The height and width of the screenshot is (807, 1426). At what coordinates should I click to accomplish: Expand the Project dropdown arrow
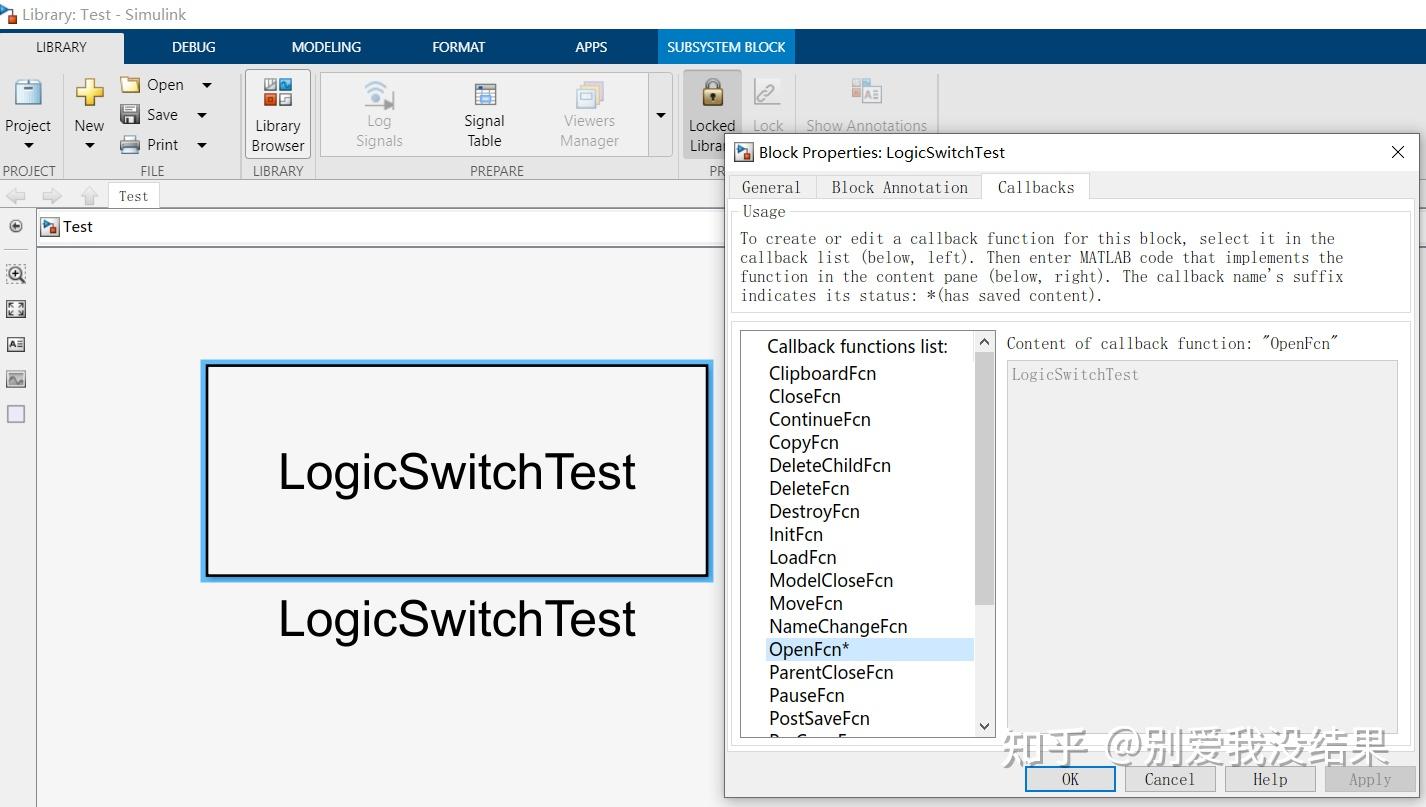point(28,146)
